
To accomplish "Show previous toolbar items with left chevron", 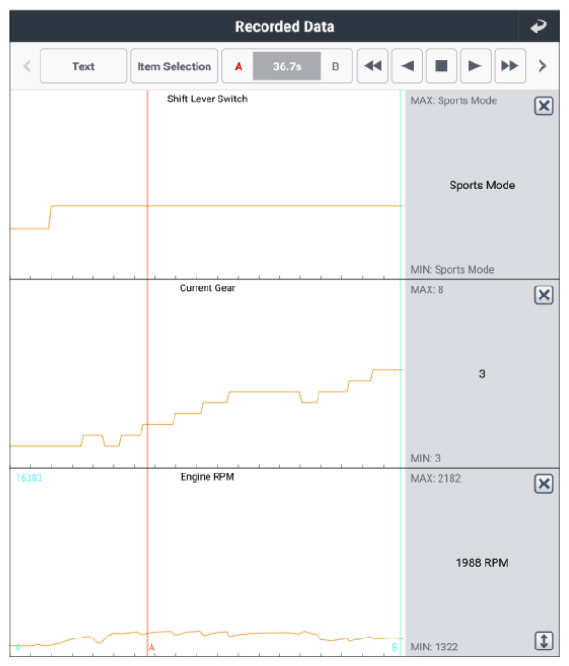I will (27, 66).
